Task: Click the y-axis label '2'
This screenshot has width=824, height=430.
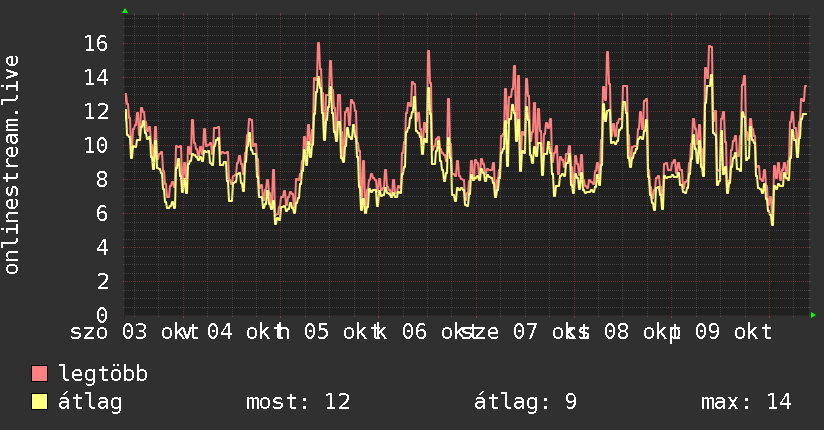Action: pos(102,281)
